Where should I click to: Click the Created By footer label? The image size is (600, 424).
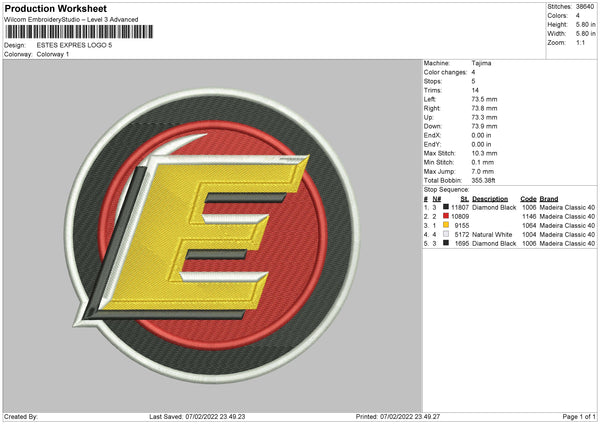pyautogui.click(x=21, y=416)
